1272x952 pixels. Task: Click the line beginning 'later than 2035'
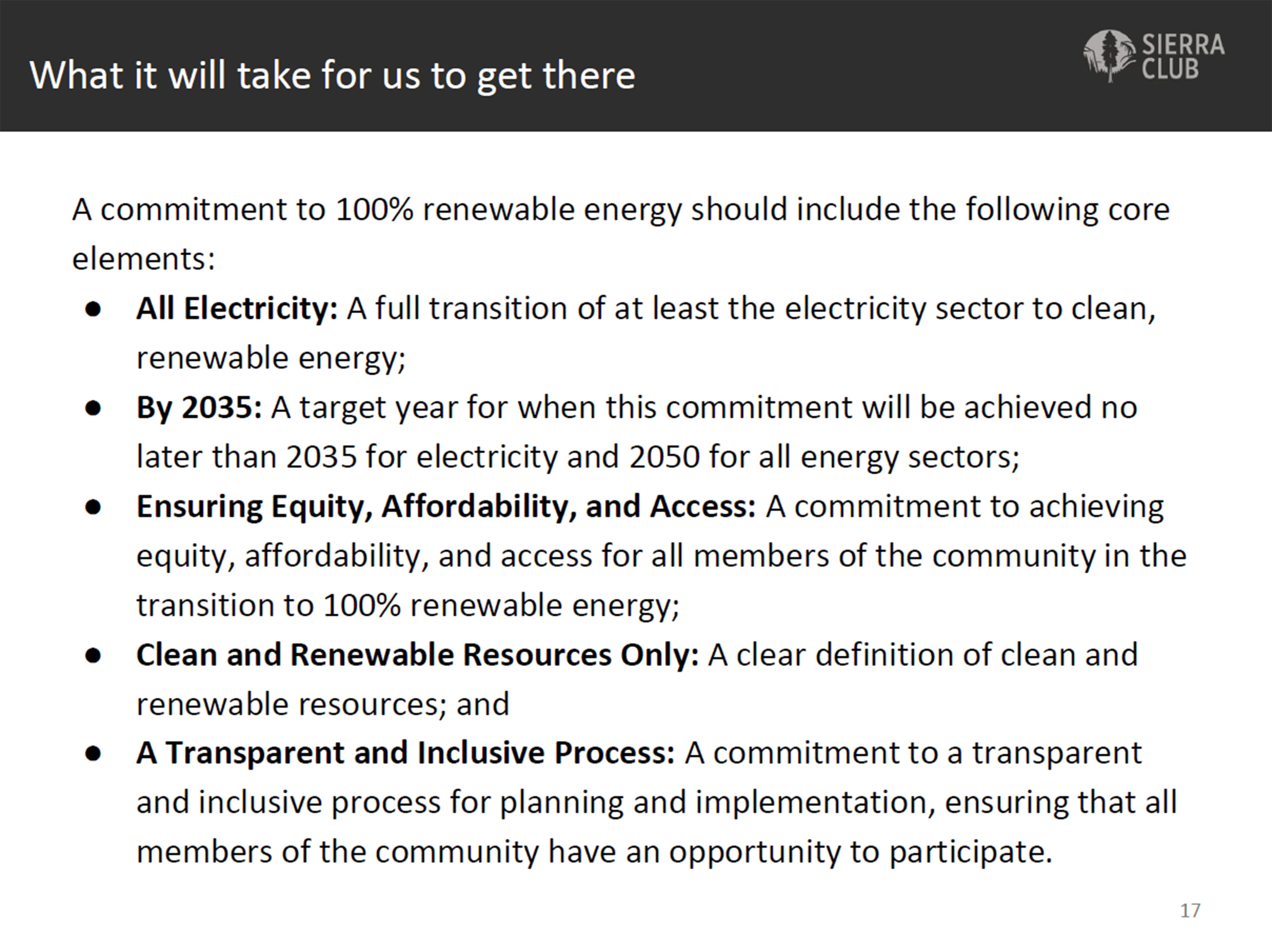(577, 457)
